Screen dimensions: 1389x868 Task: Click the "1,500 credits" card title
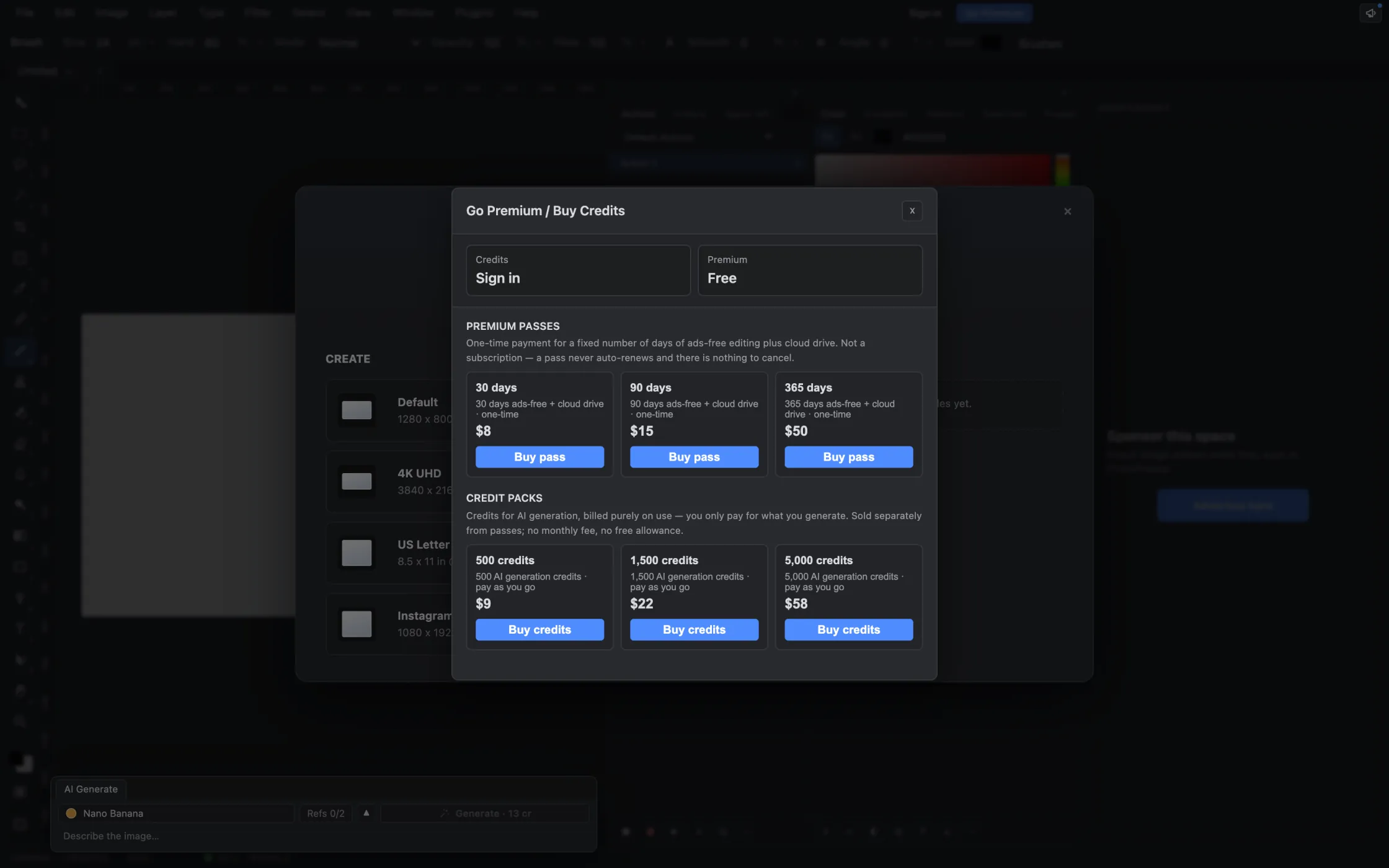[x=664, y=560]
